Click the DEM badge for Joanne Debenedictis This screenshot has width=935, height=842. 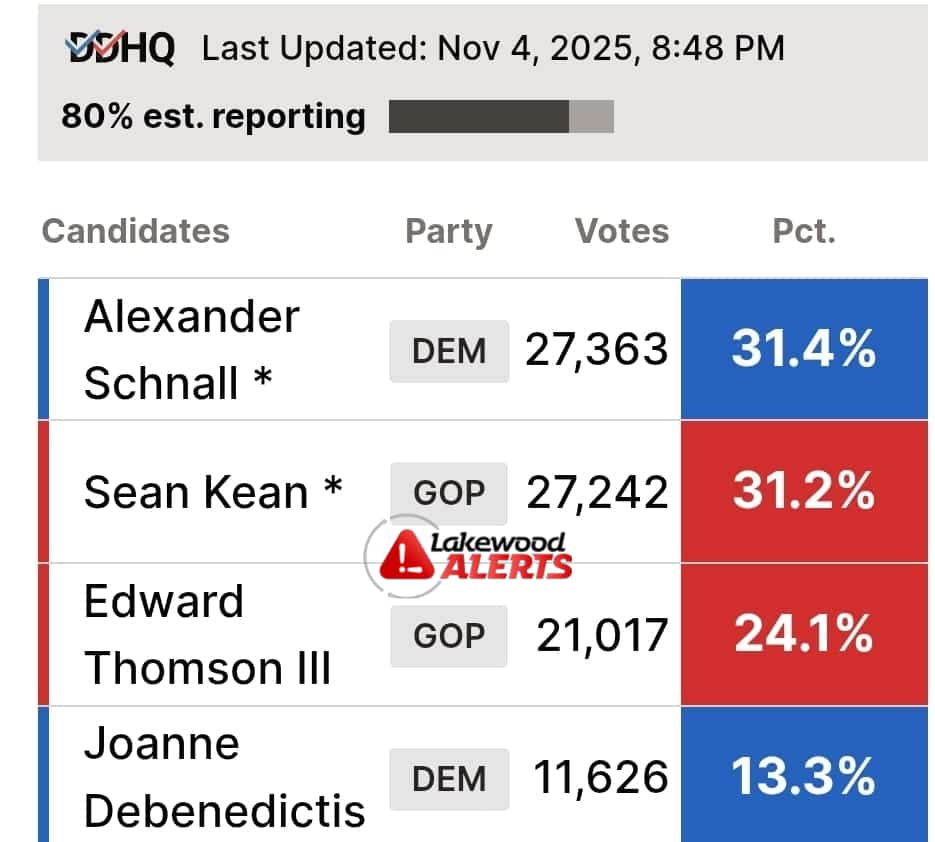pyautogui.click(x=449, y=778)
